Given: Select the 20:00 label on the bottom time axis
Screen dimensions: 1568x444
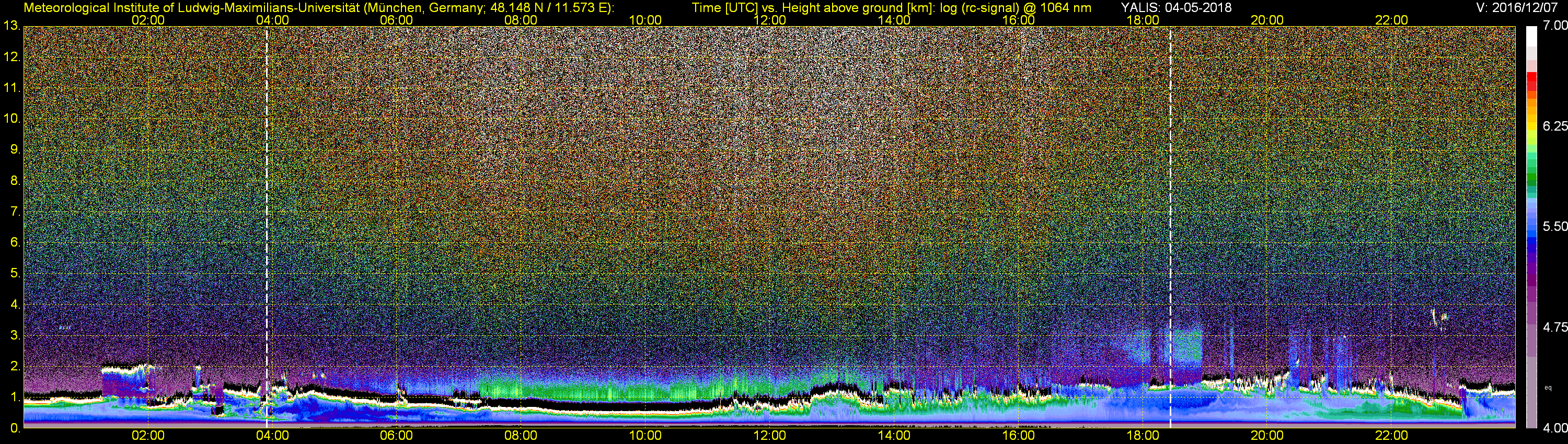Looking at the screenshot, I should 1267,436.
